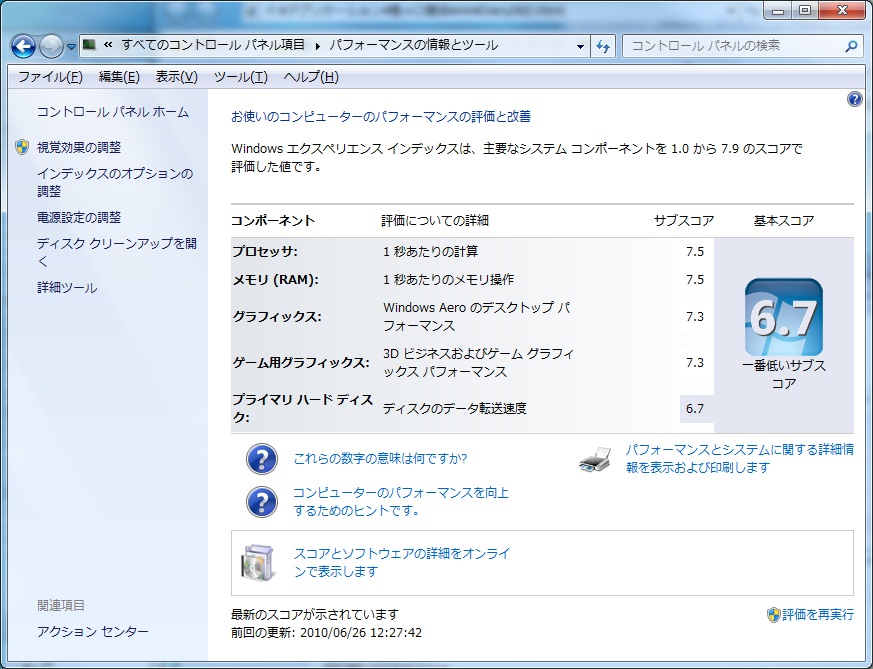Open インデックスのオプションの調整 link
The height and width of the screenshot is (669, 873).
click(115, 182)
